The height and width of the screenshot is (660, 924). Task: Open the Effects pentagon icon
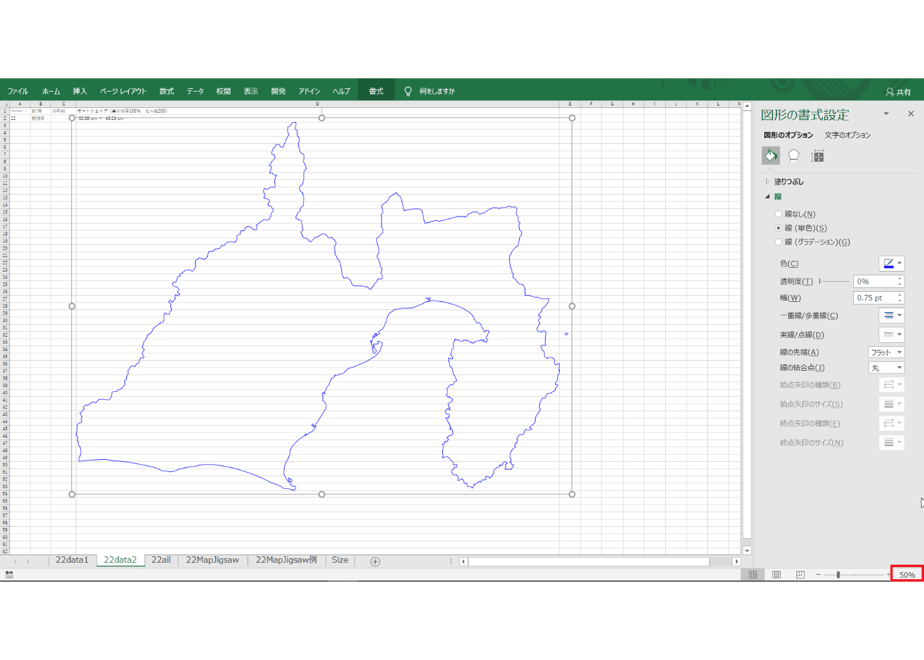pos(794,156)
